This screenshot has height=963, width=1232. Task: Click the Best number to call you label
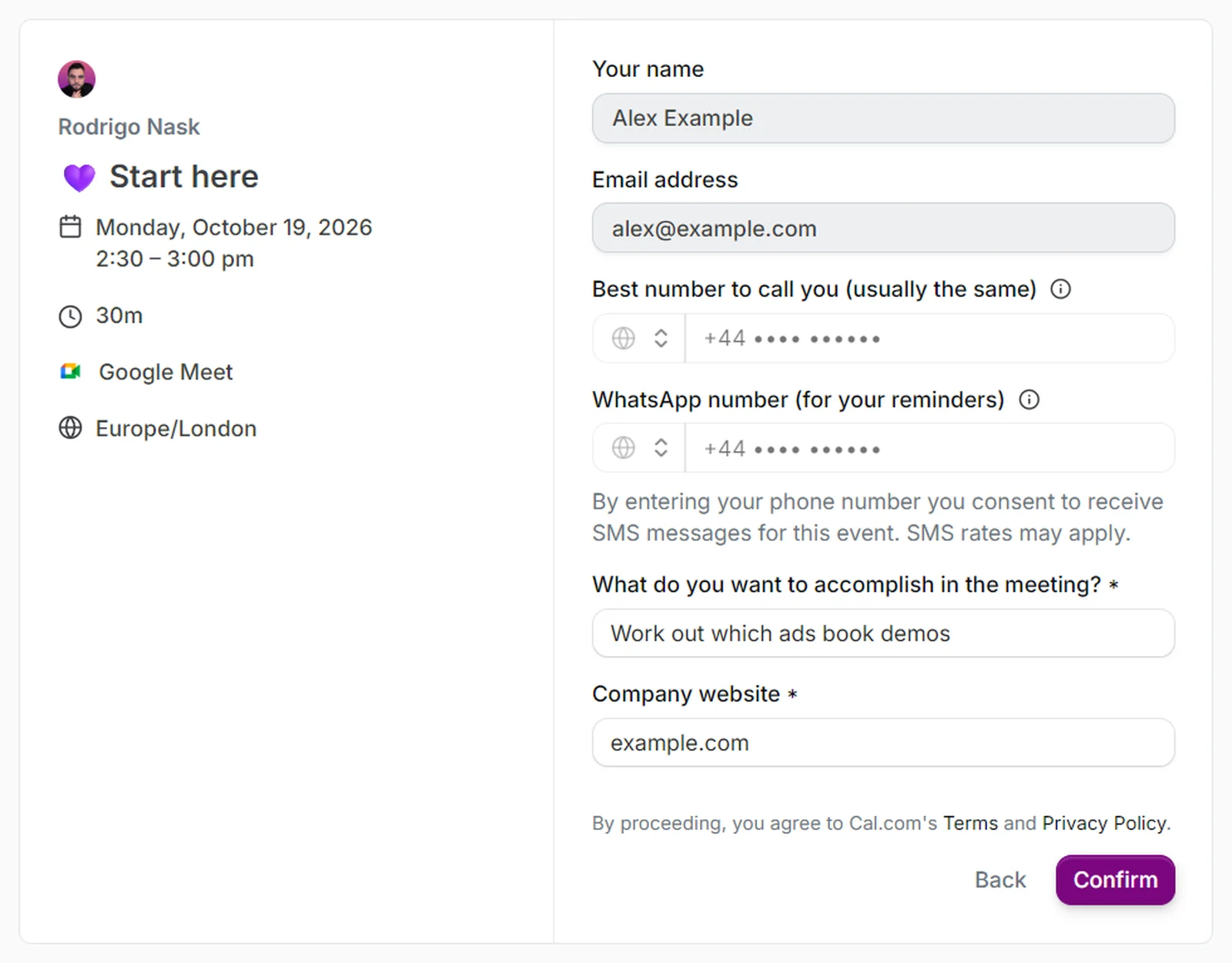click(x=814, y=289)
